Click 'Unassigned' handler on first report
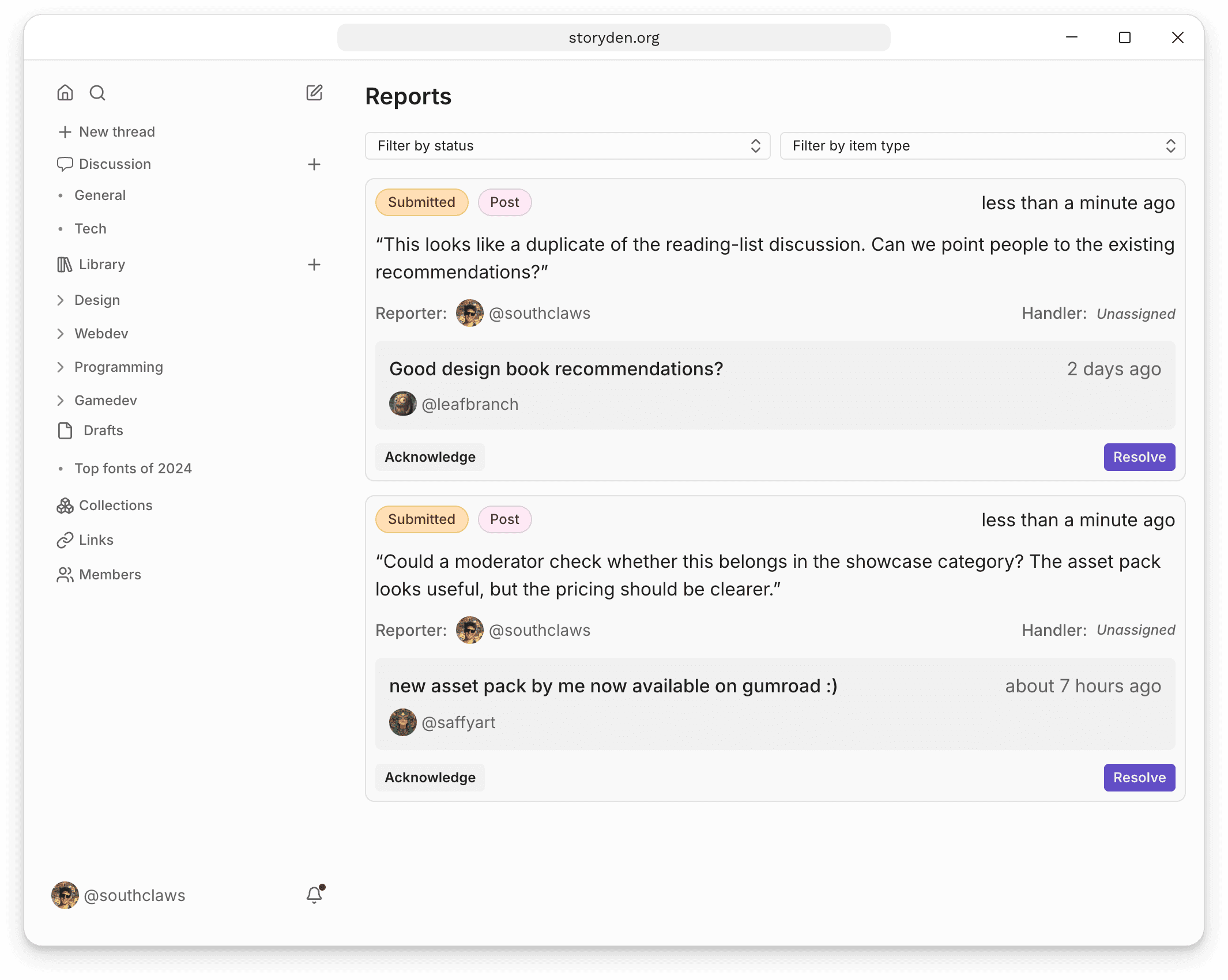Viewport: 1228px width, 980px height. coord(1136,314)
